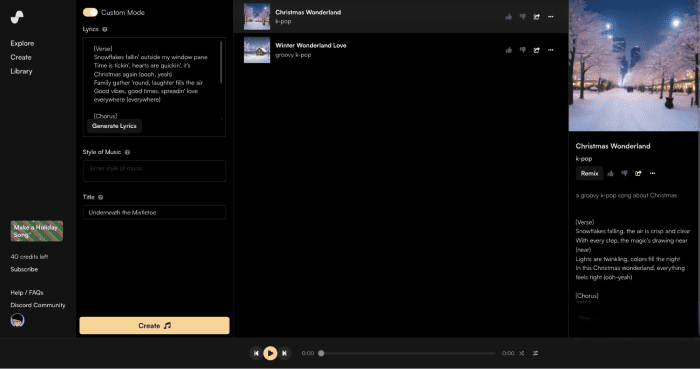Click the Generate Lyrics button
700x369 pixels.
(114, 126)
